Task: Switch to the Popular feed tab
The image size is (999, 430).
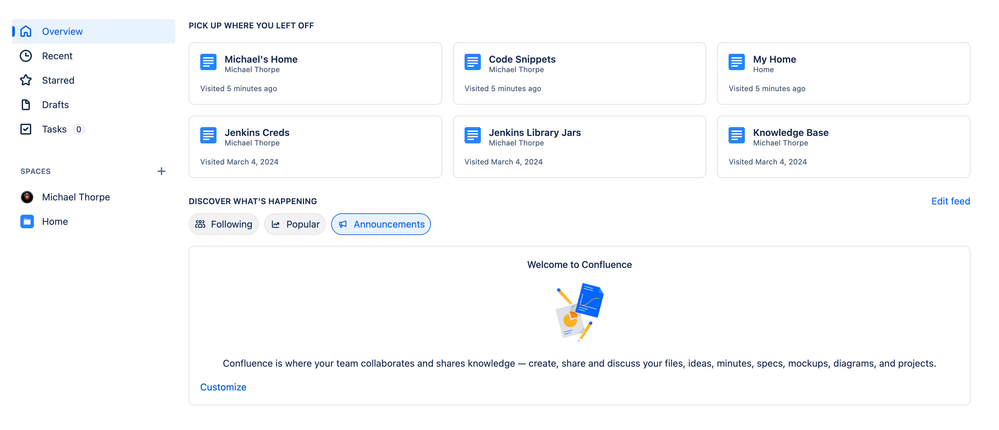Action: click(295, 224)
